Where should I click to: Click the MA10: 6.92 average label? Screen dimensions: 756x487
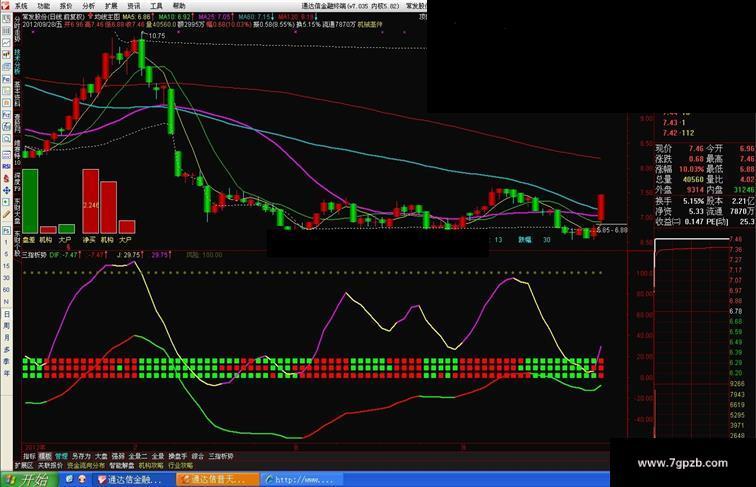click(177, 17)
